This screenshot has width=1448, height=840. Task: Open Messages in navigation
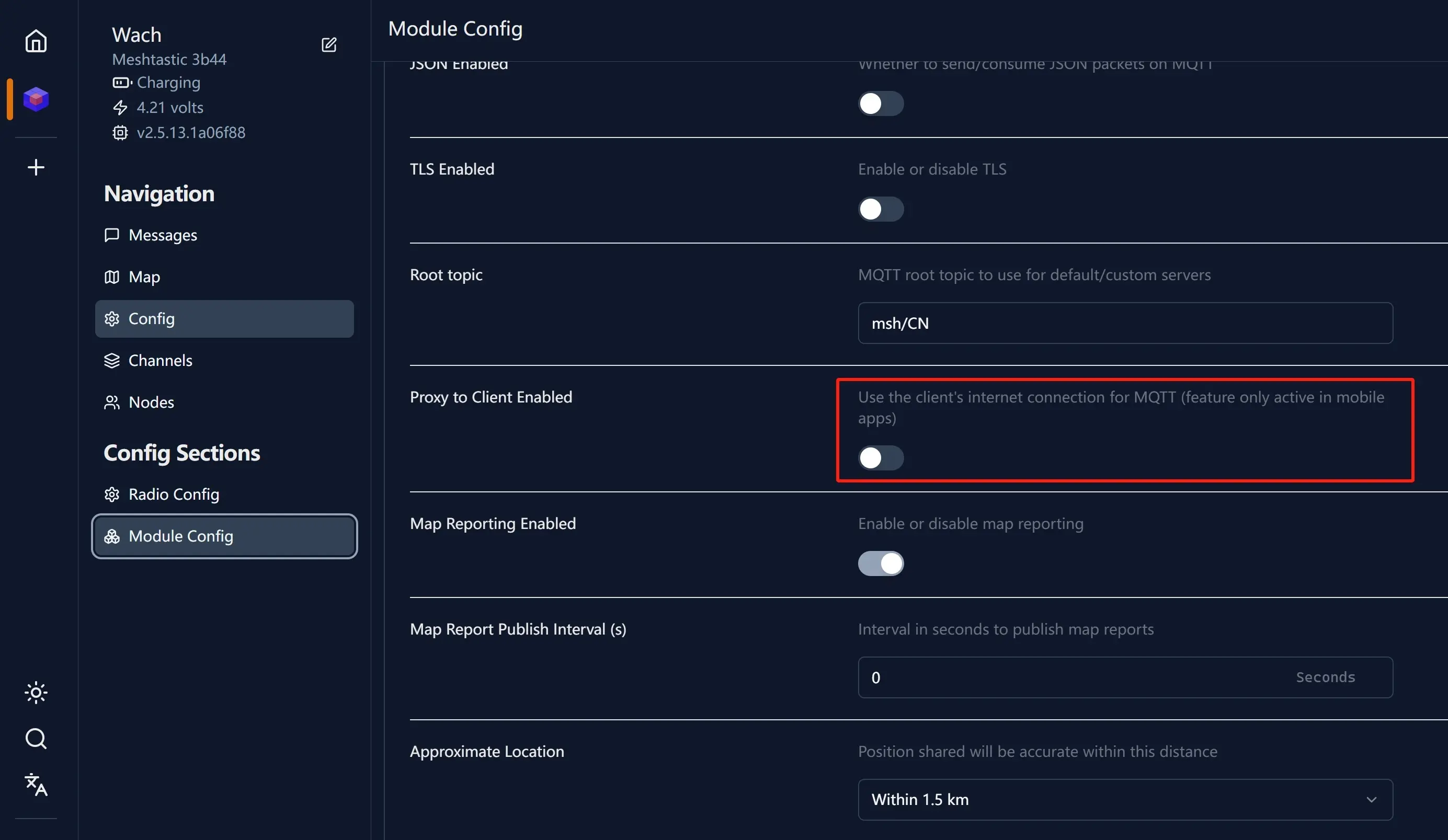(x=163, y=235)
